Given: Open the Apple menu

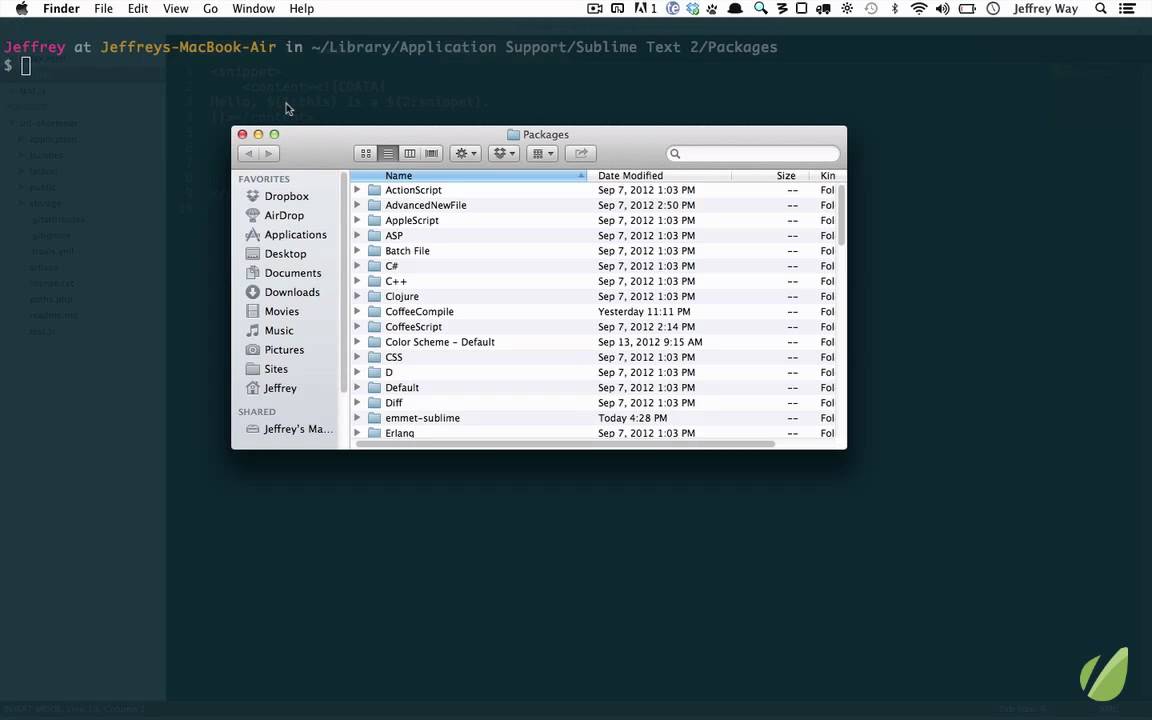Looking at the screenshot, I should coord(21,9).
